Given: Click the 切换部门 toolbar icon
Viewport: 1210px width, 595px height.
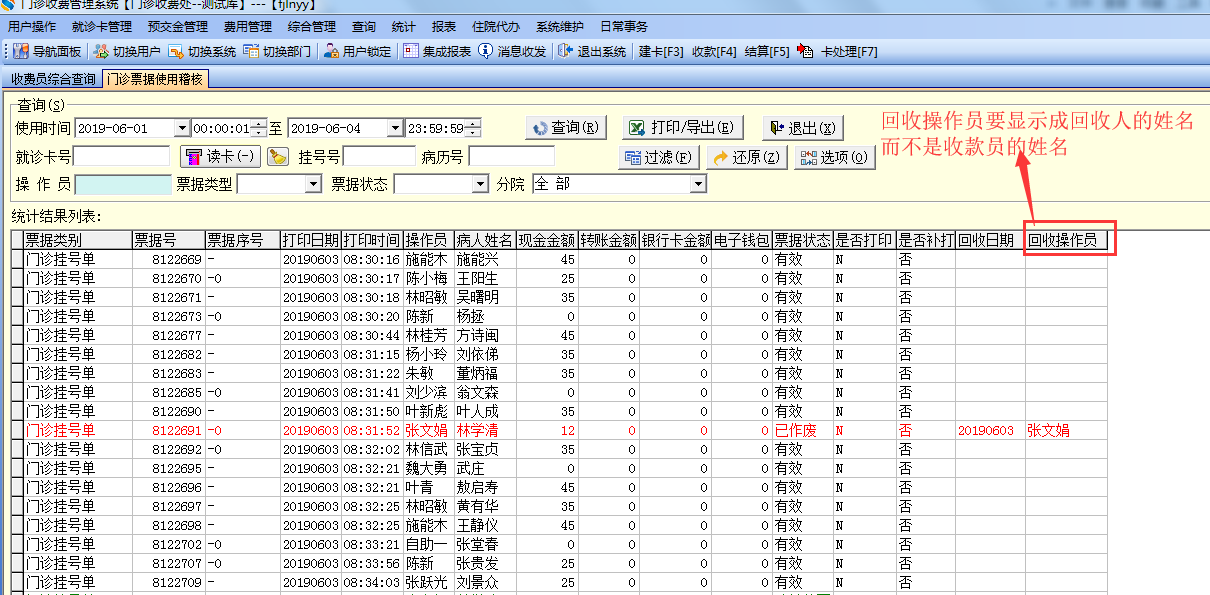Looking at the screenshot, I should 251,51.
